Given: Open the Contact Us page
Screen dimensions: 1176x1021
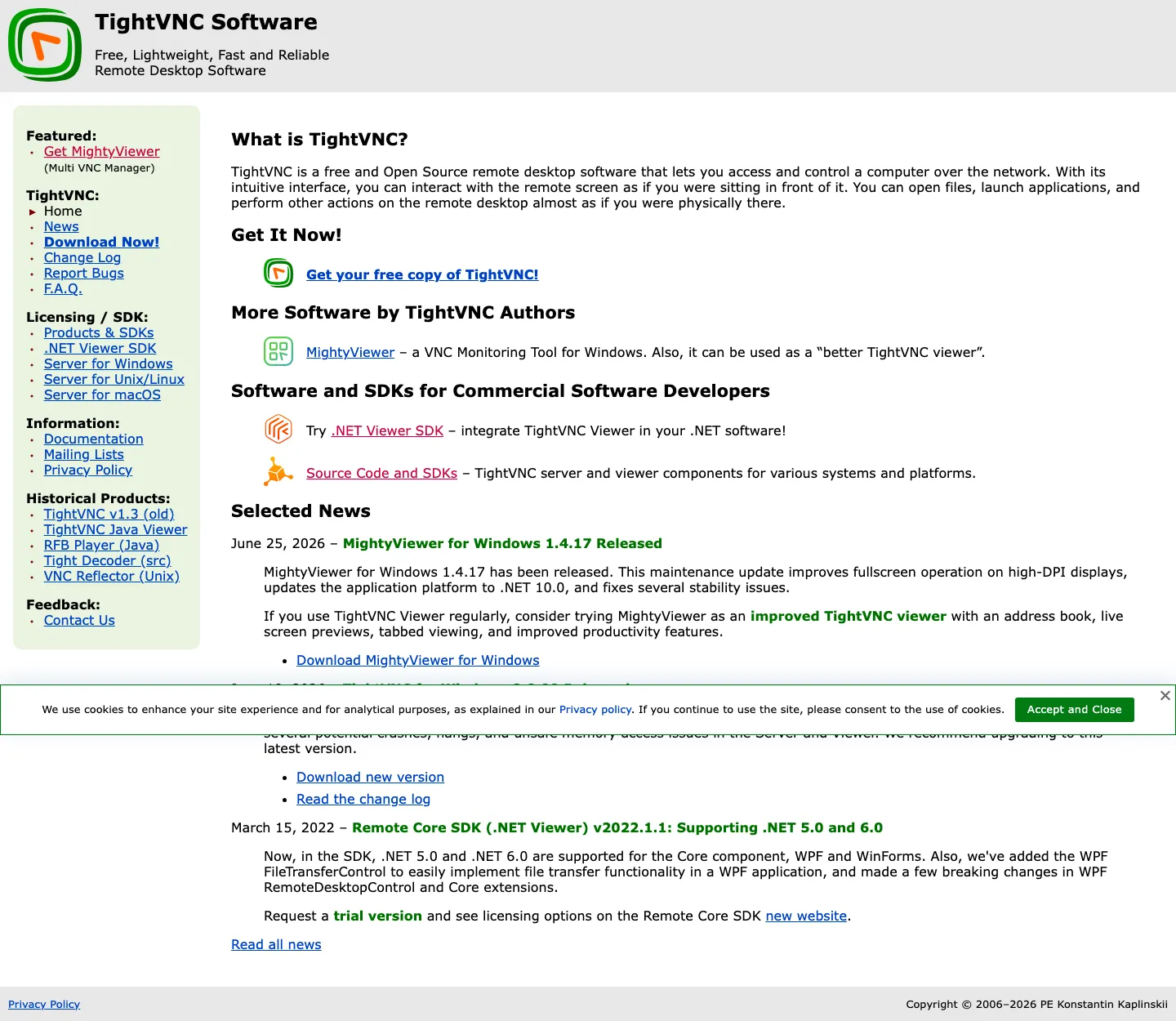Looking at the screenshot, I should [x=79, y=620].
